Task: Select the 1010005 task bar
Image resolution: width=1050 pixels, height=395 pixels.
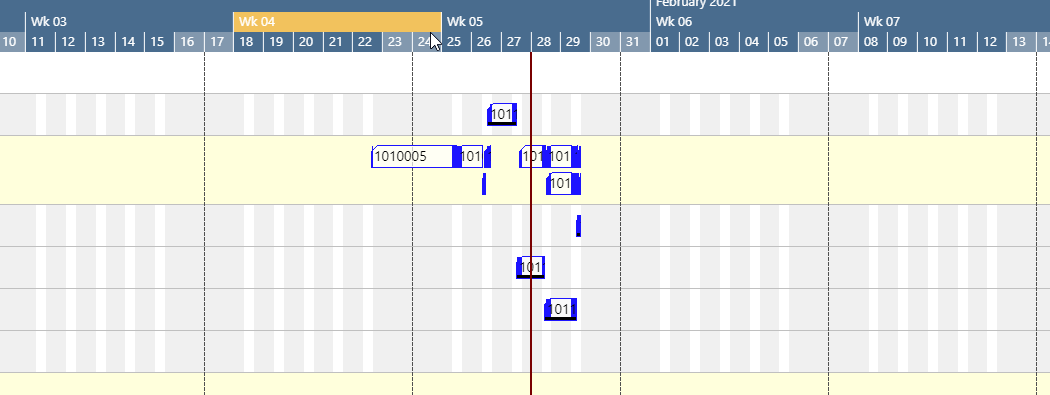Action: pyautogui.click(x=413, y=157)
